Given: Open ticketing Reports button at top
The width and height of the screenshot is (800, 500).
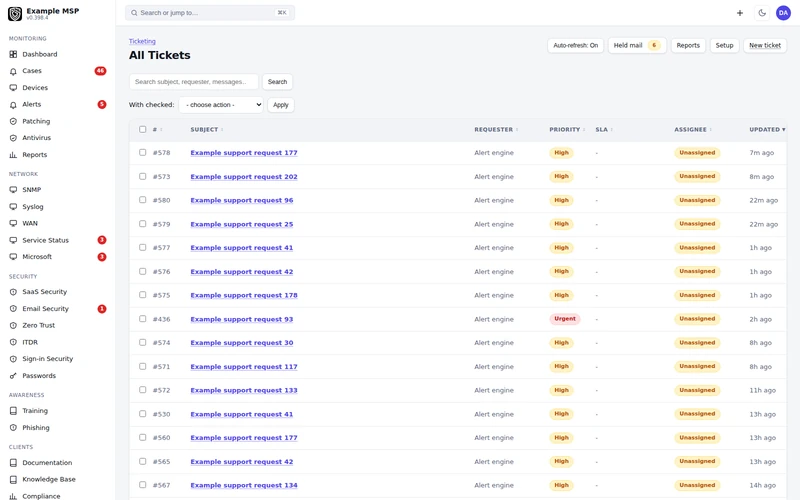Looking at the screenshot, I should click(x=688, y=45).
